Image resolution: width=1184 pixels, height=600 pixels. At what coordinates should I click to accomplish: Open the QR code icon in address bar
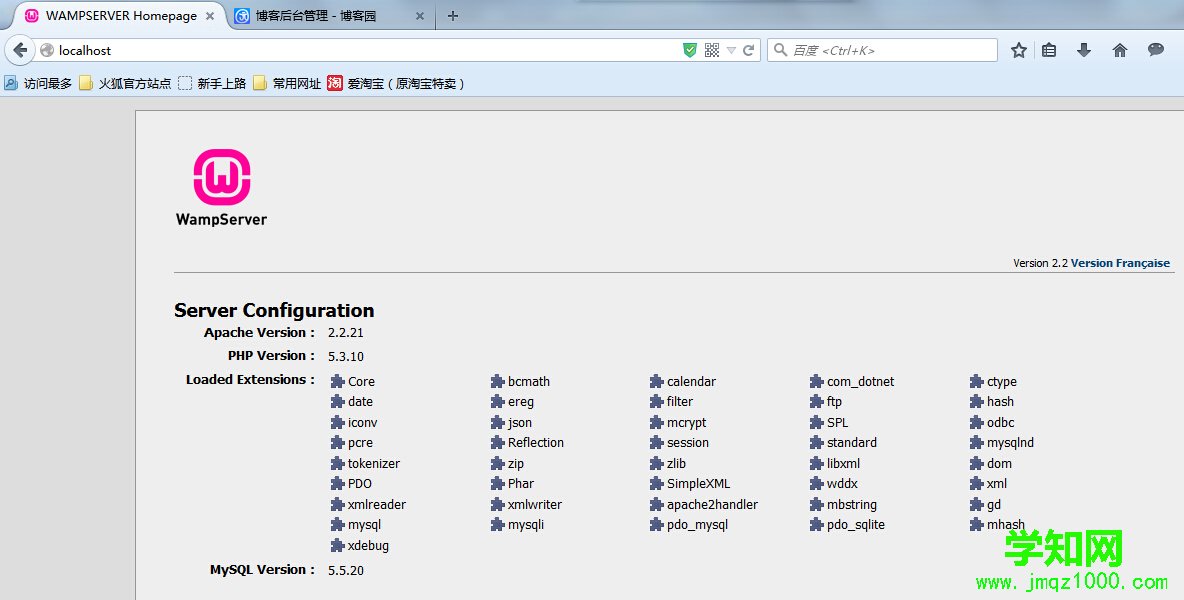pos(711,50)
